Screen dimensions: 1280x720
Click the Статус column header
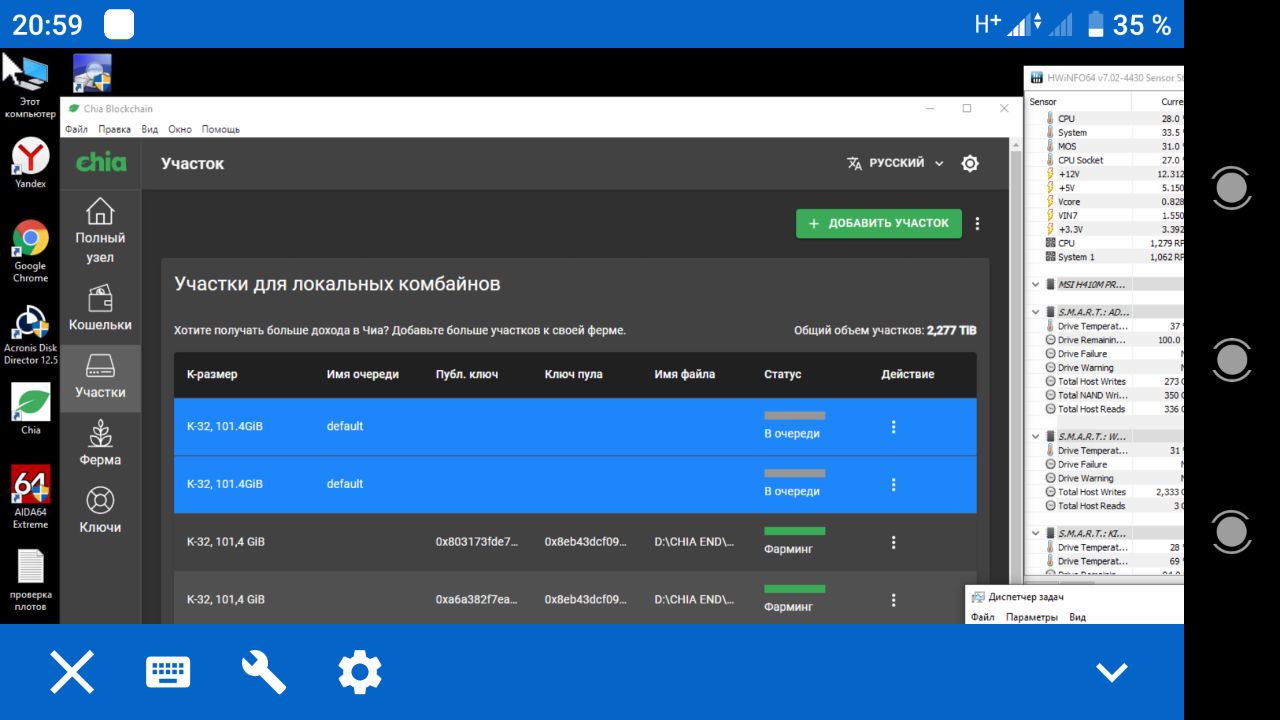pyautogui.click(x=783, y=375)
